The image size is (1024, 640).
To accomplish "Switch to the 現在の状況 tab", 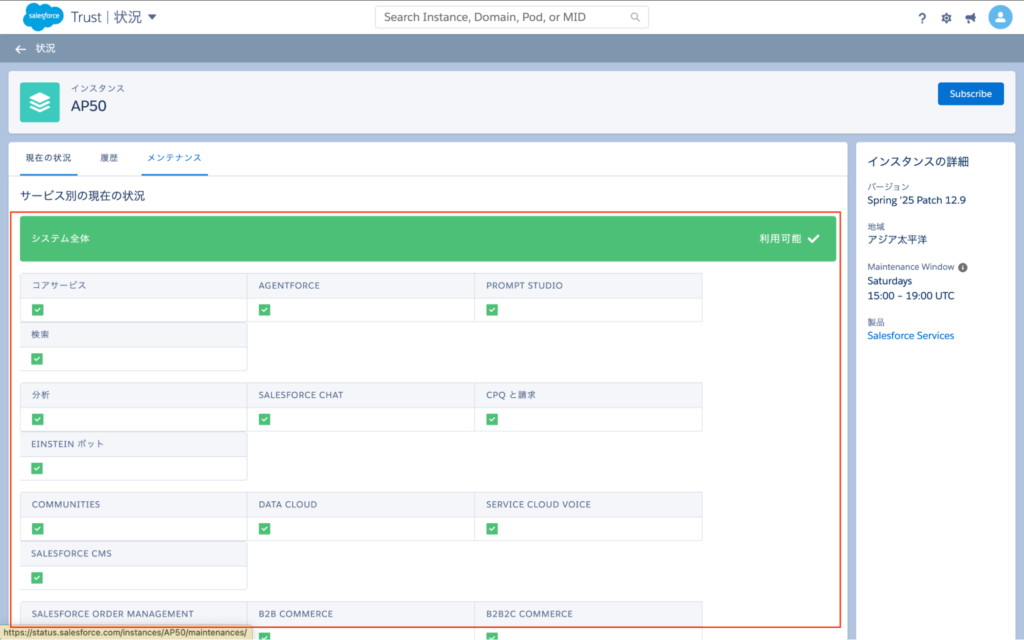I will 48,158.
